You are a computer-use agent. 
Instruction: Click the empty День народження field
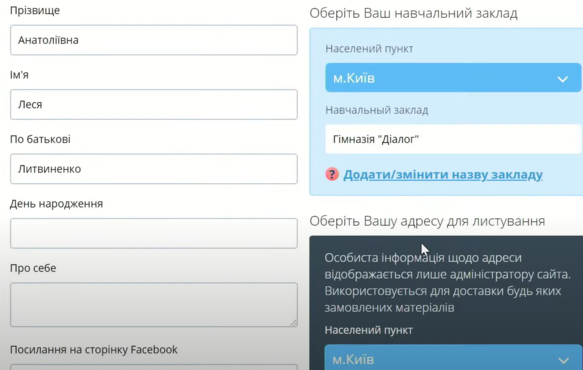(x=154, y=233)
